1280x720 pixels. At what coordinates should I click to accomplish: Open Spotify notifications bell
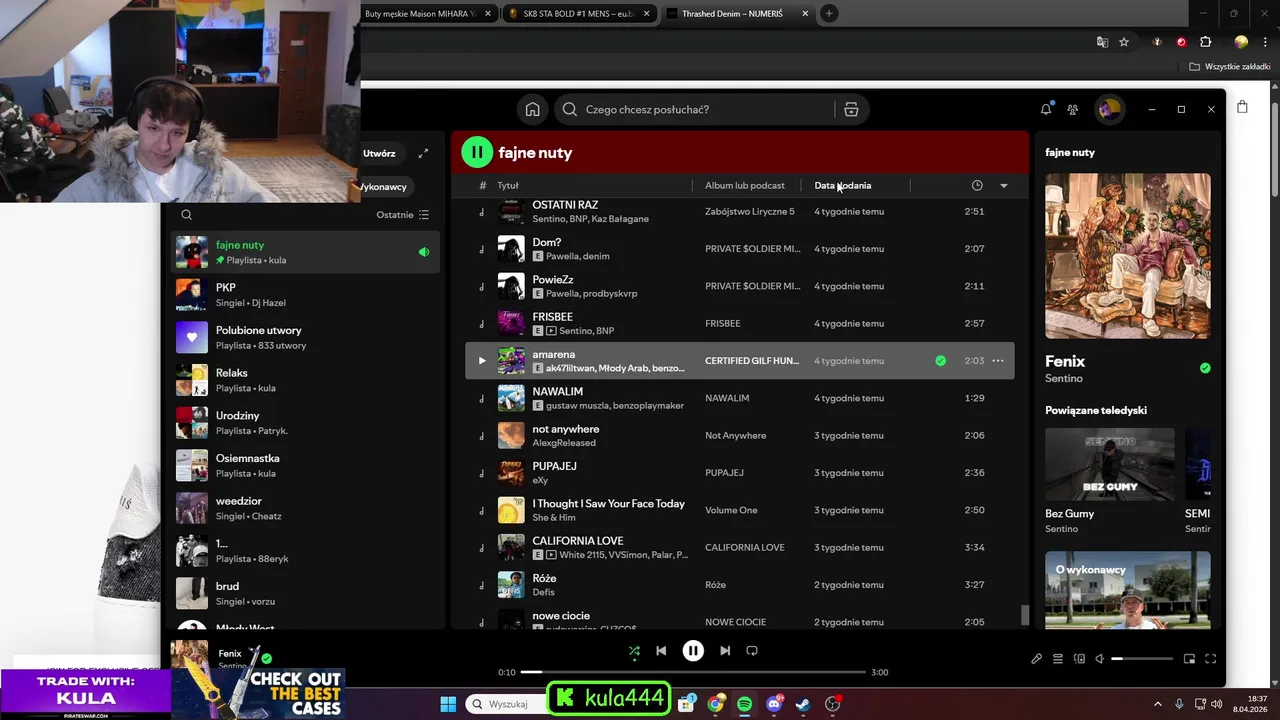click(1046, 109)
